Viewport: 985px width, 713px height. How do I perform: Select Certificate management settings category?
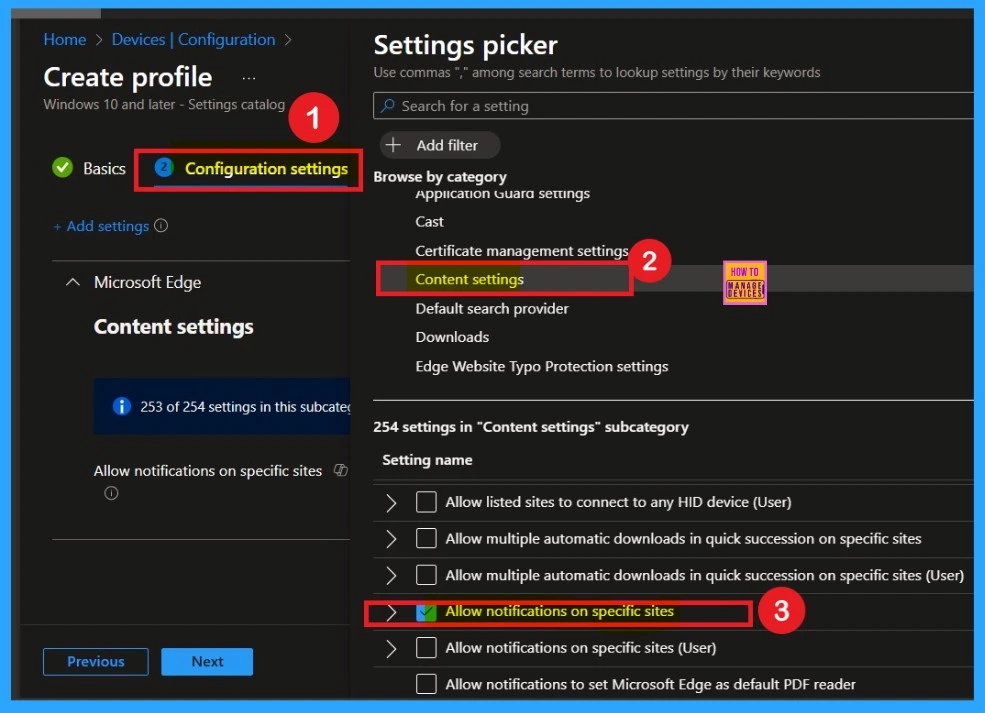pos(521,251)
